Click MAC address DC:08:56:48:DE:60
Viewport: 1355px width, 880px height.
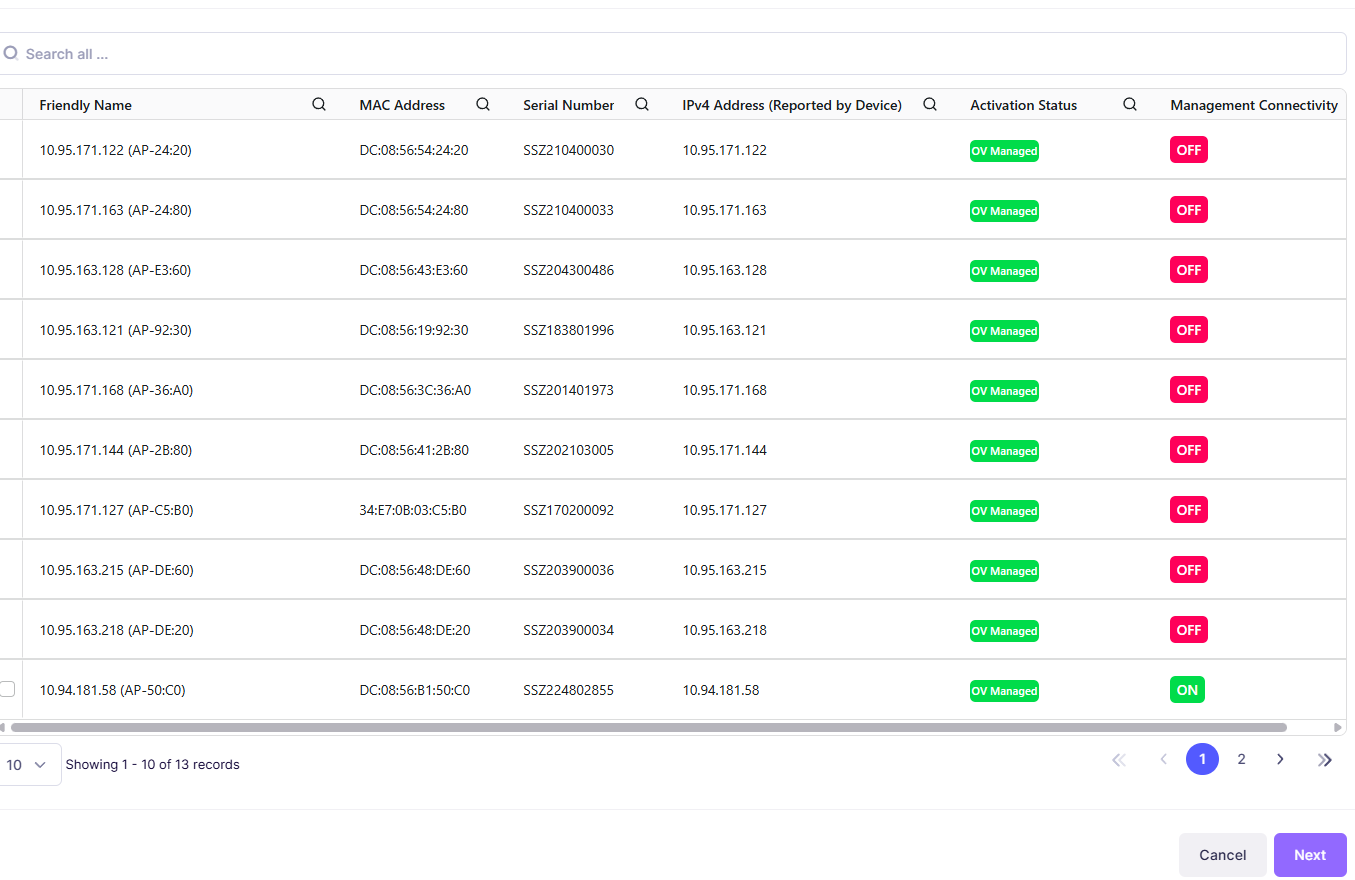point(415,570)
